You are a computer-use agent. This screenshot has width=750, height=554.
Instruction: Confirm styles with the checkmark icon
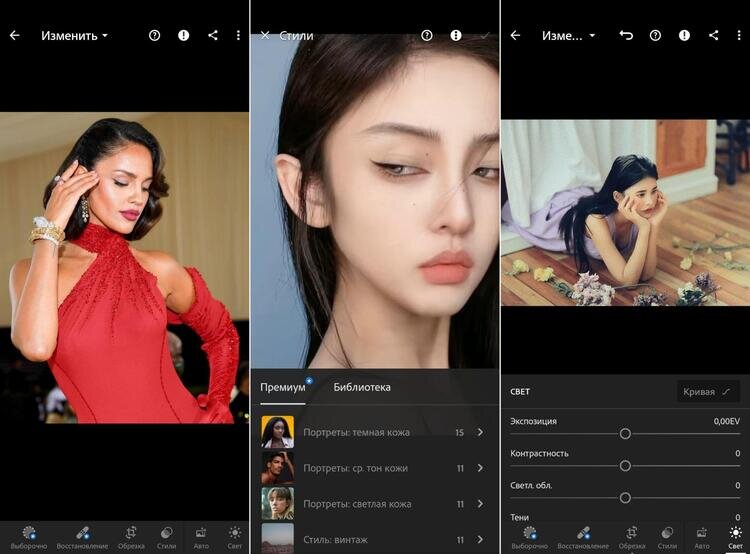tap(485, 35)
